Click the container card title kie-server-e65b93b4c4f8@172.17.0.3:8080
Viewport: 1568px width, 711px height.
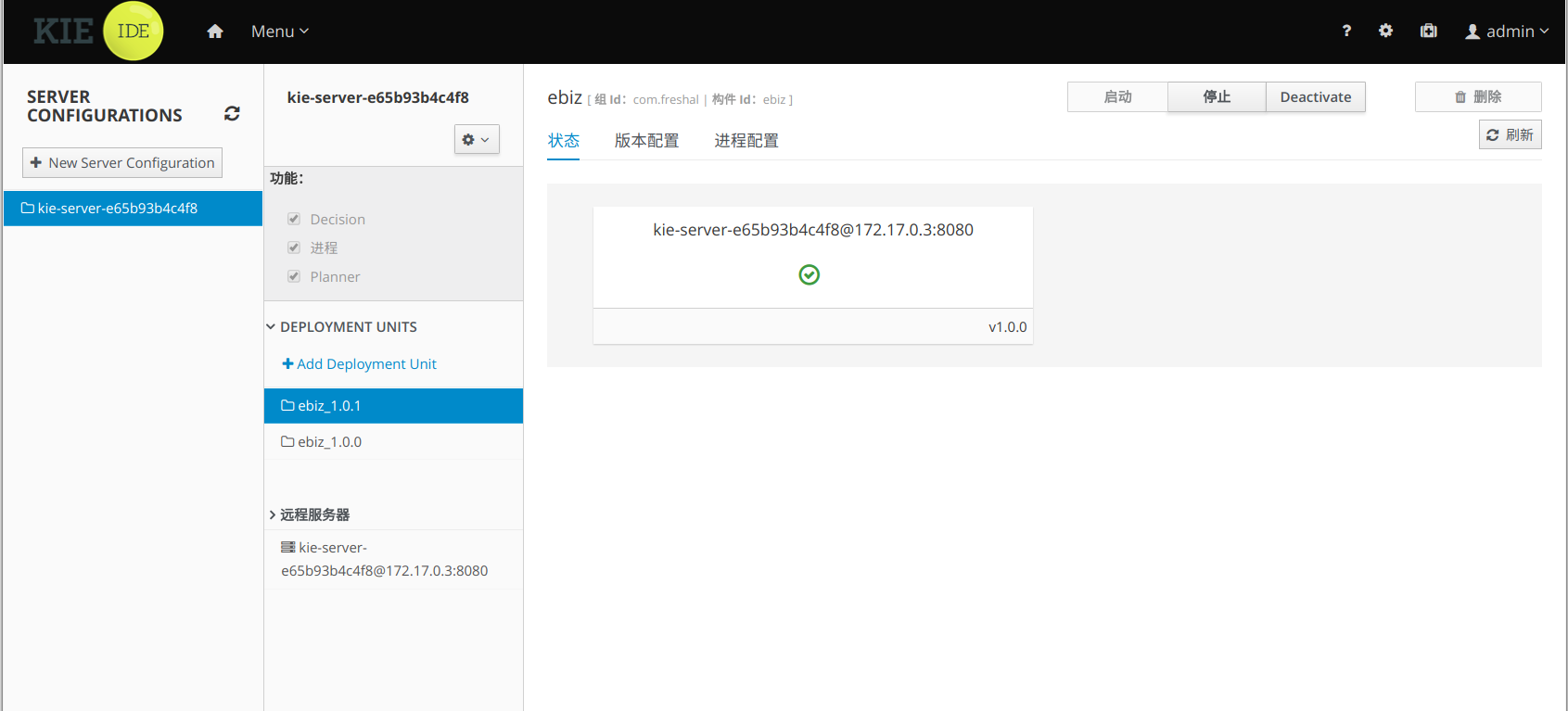[813, 230]
